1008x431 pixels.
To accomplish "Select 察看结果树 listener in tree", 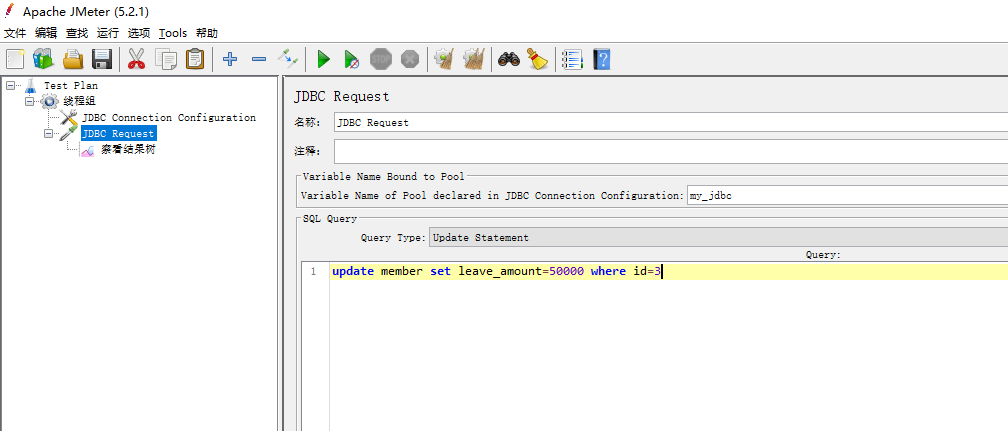I will [128, 149].
